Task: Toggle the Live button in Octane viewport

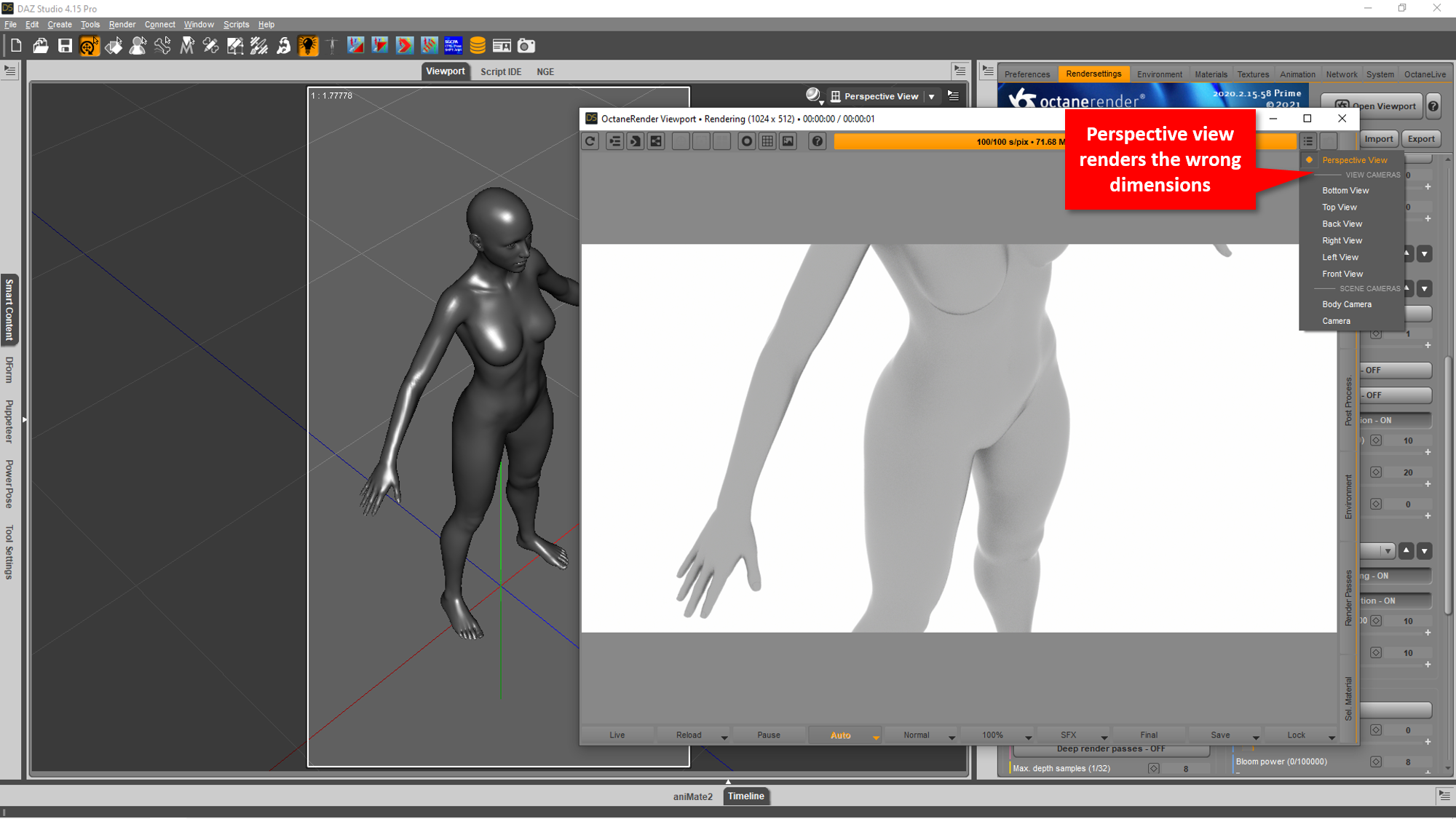Action: pyautogui.click(x=617, y=735)
